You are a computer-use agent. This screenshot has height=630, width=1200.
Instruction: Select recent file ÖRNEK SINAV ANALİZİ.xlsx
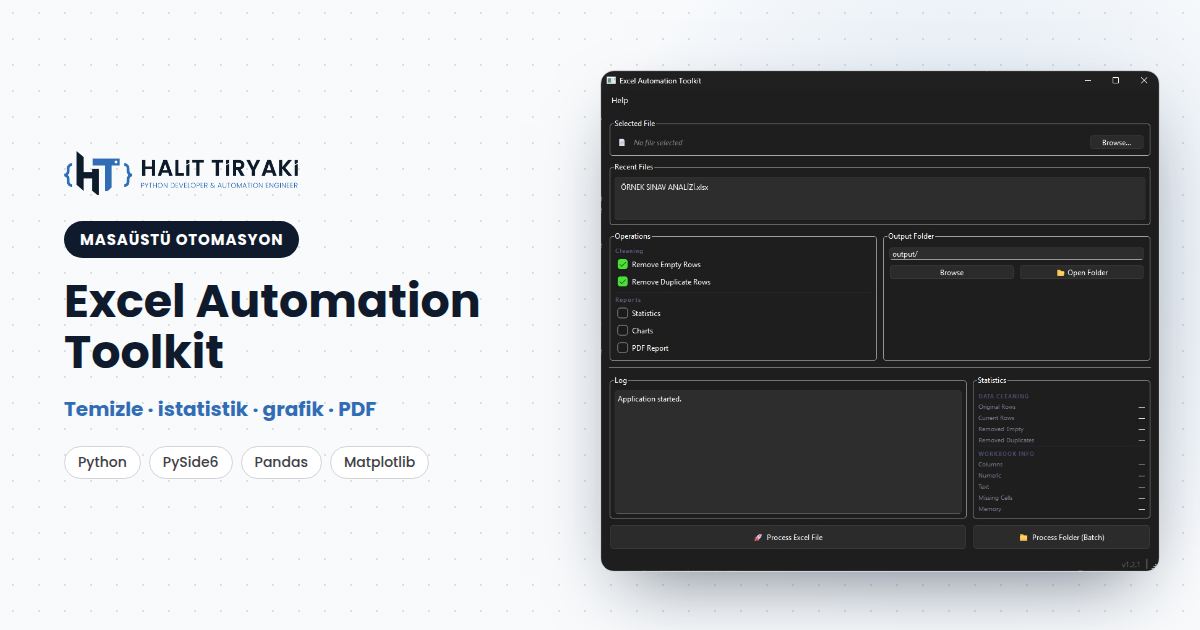pyautogui.click(x=664, y=187)
